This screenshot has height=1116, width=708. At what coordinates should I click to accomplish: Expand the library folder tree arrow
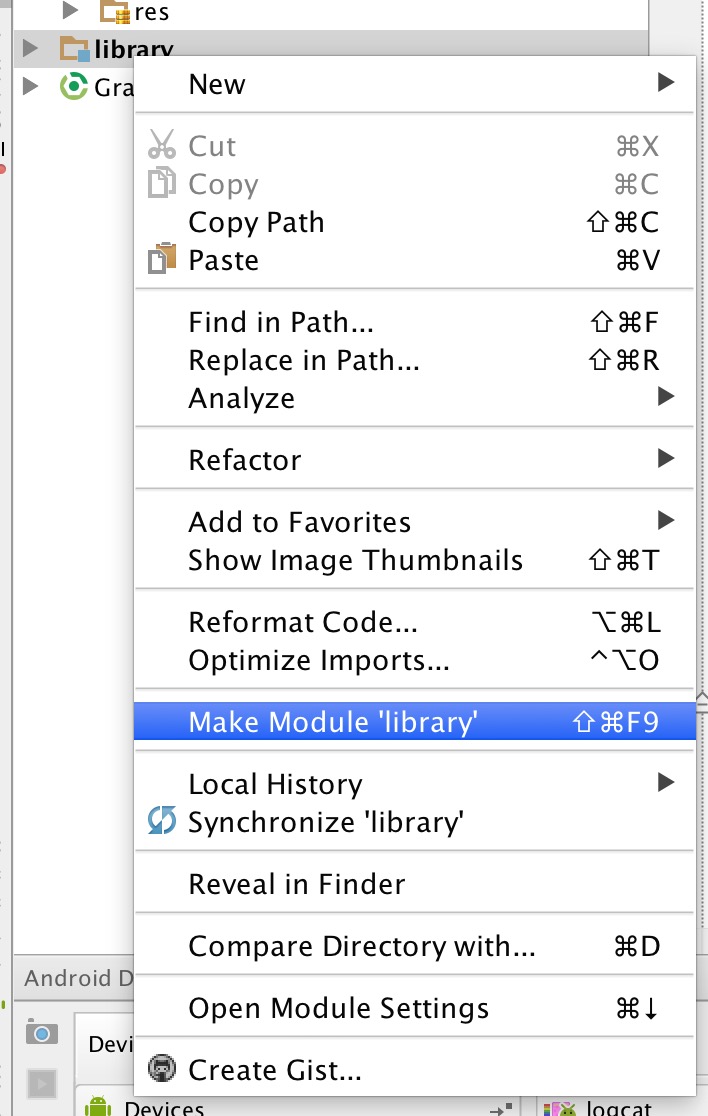(30, 48)
